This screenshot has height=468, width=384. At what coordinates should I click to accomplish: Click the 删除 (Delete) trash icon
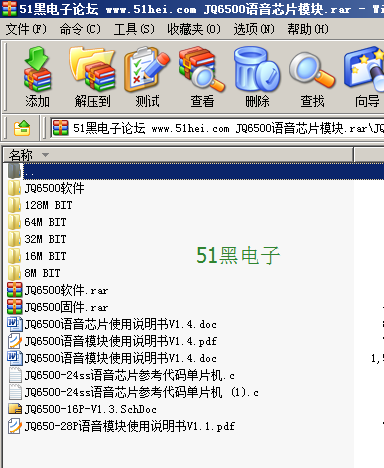257,77
